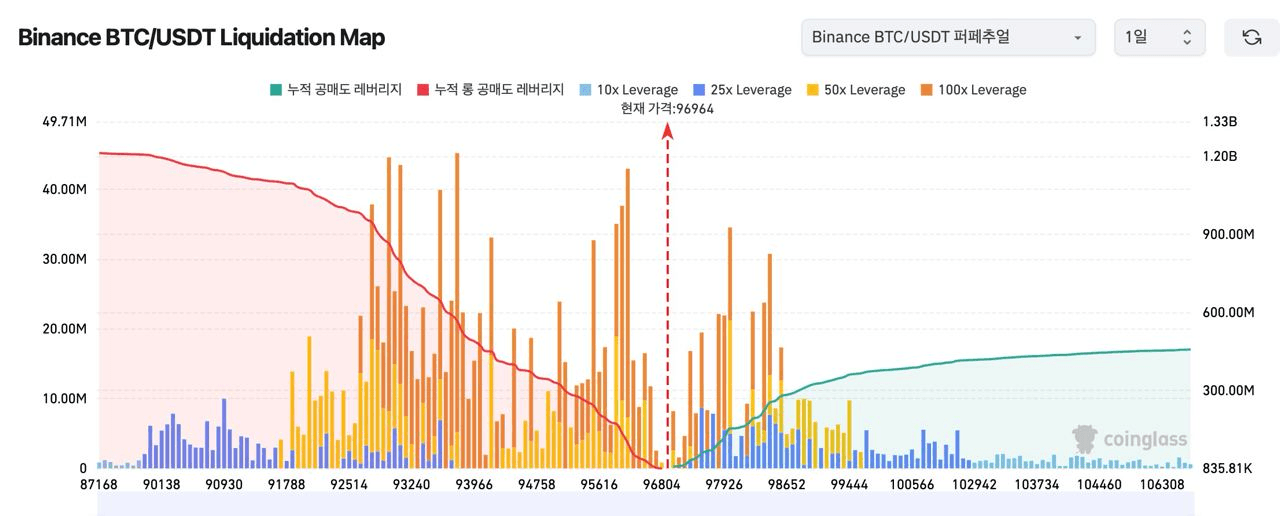Click x-axis label 102942
This screenshot has width=1280, height=516.
pyautogui.click(x=973, y=484)
